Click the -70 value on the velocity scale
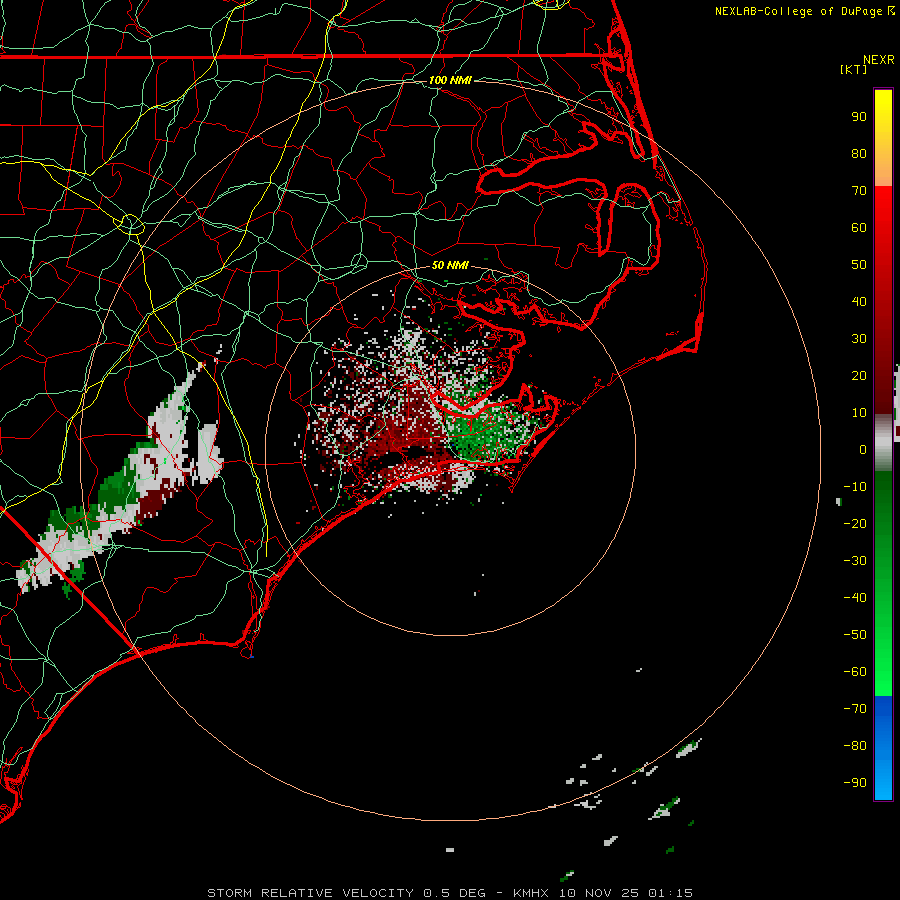This screenshot has width=900, height=900. (x=855, y=709)
